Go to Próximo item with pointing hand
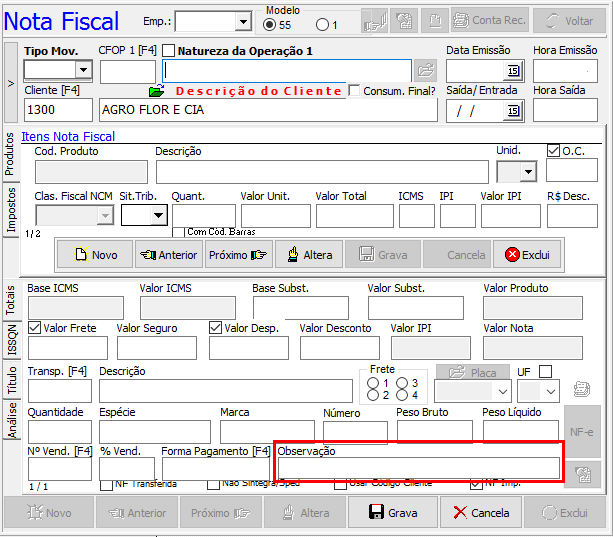Viewport: 613px width, 537px height. click(x=238, y=255)
